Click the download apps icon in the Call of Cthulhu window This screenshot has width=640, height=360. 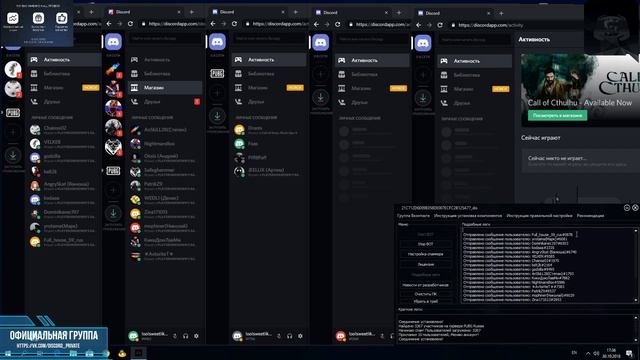pos(423,98)
